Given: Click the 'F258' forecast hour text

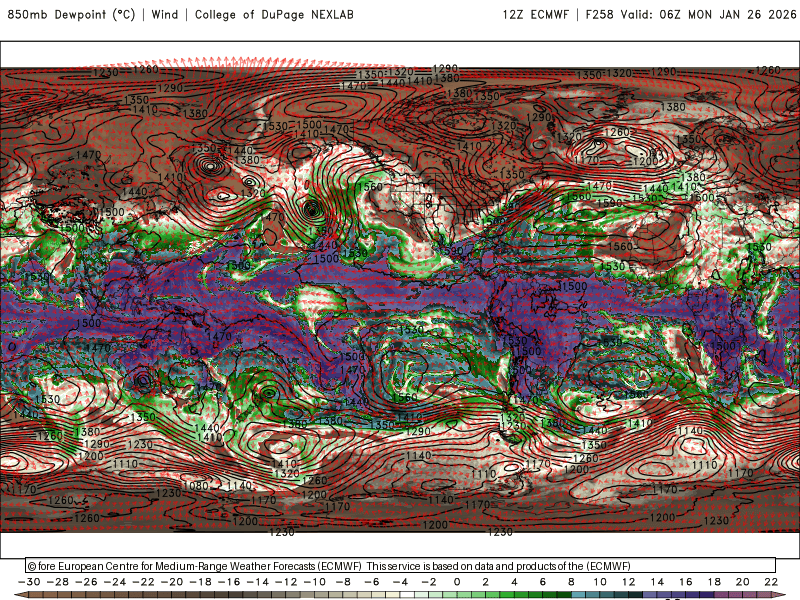Looking at the screenshot, I should click(599, 14).
